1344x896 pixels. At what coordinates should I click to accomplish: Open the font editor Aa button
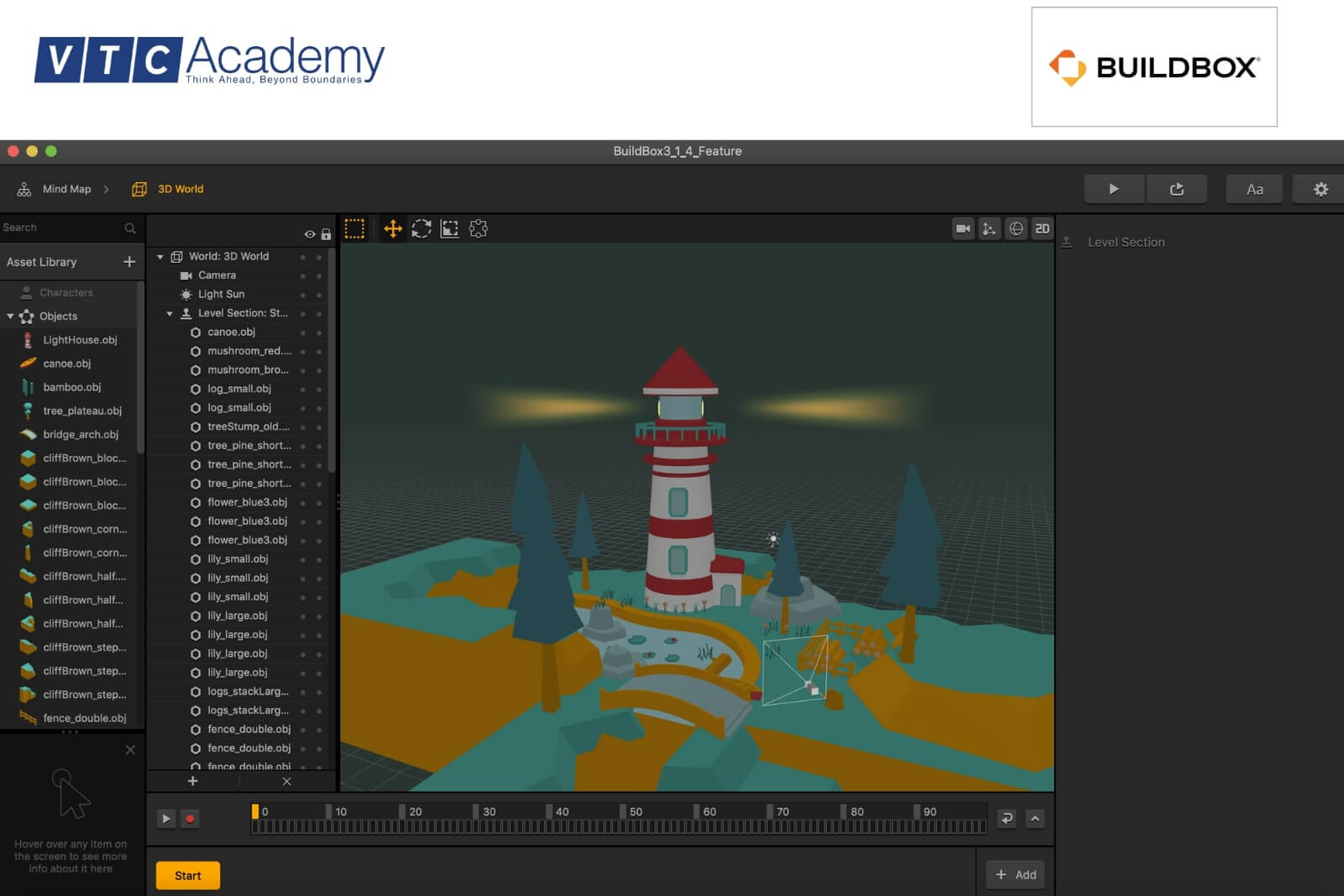click(x=1254, y=189)
